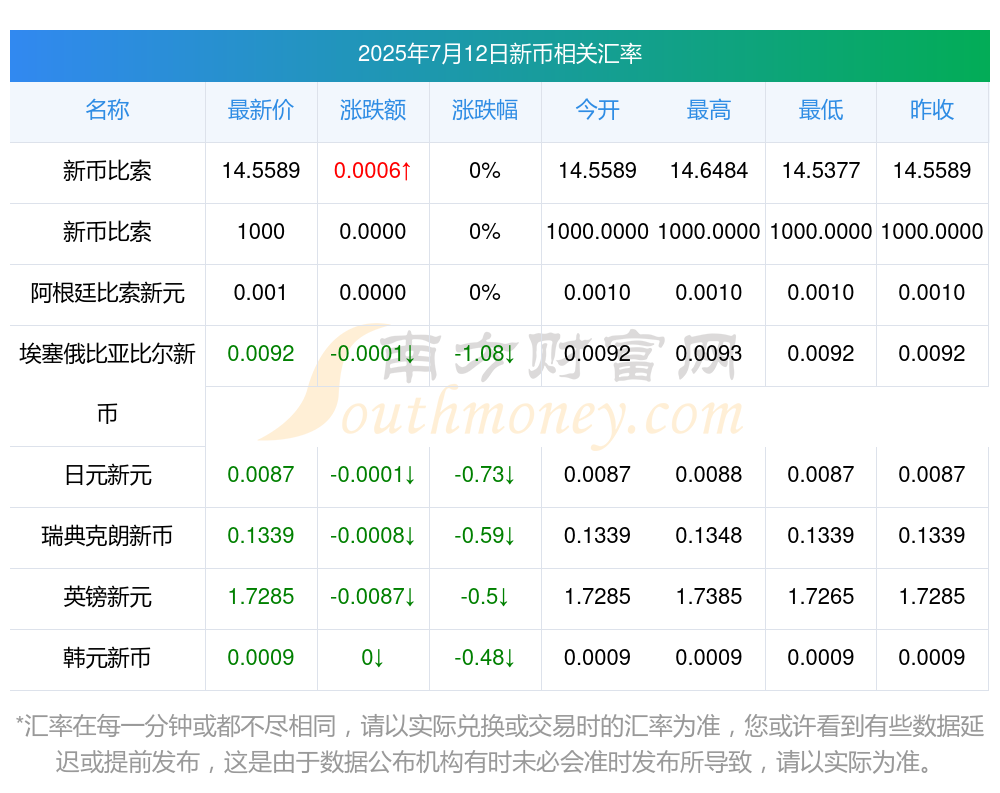Click 0% in the 阿根廷比索新元 row
This screenshot has width=1000, height=793.
485,293
